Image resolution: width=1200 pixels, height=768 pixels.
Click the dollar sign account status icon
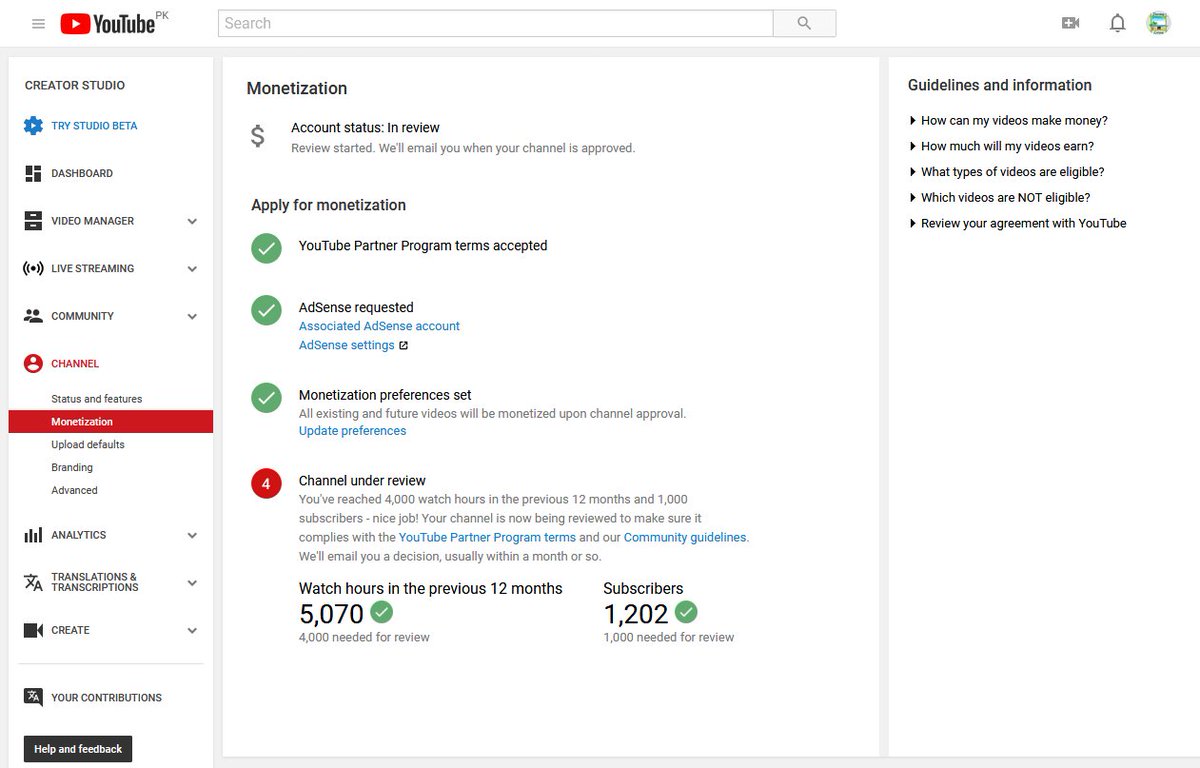click(257, 137)
